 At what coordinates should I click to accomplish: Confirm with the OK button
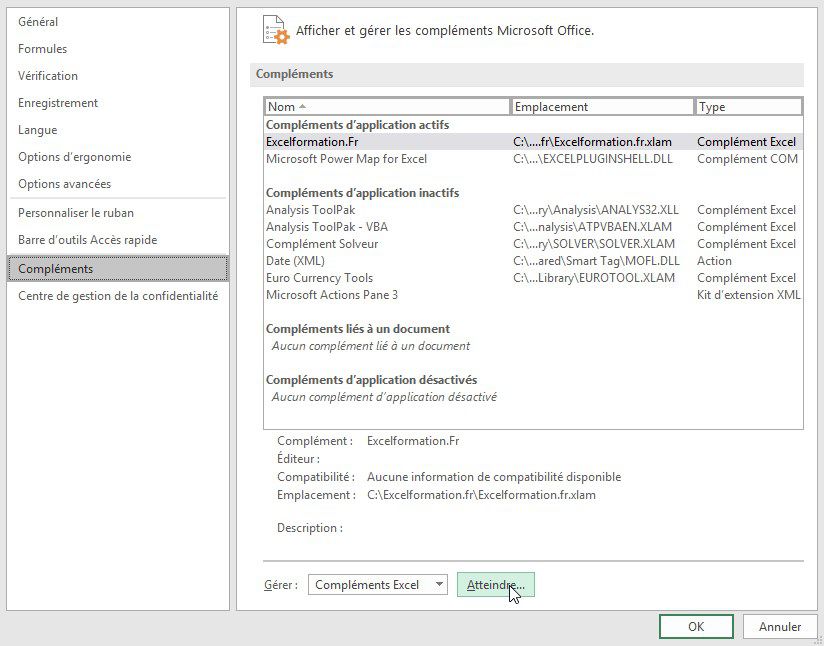696,627
